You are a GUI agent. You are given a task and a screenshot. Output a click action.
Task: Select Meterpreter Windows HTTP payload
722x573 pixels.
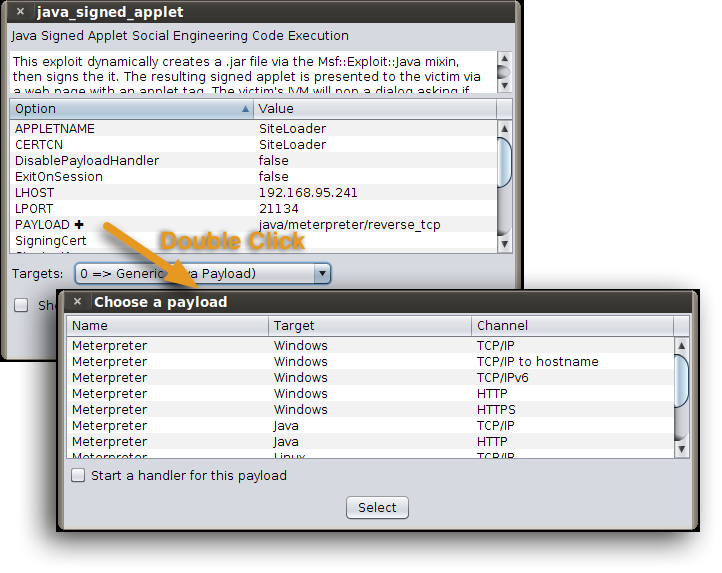point(370,394)
